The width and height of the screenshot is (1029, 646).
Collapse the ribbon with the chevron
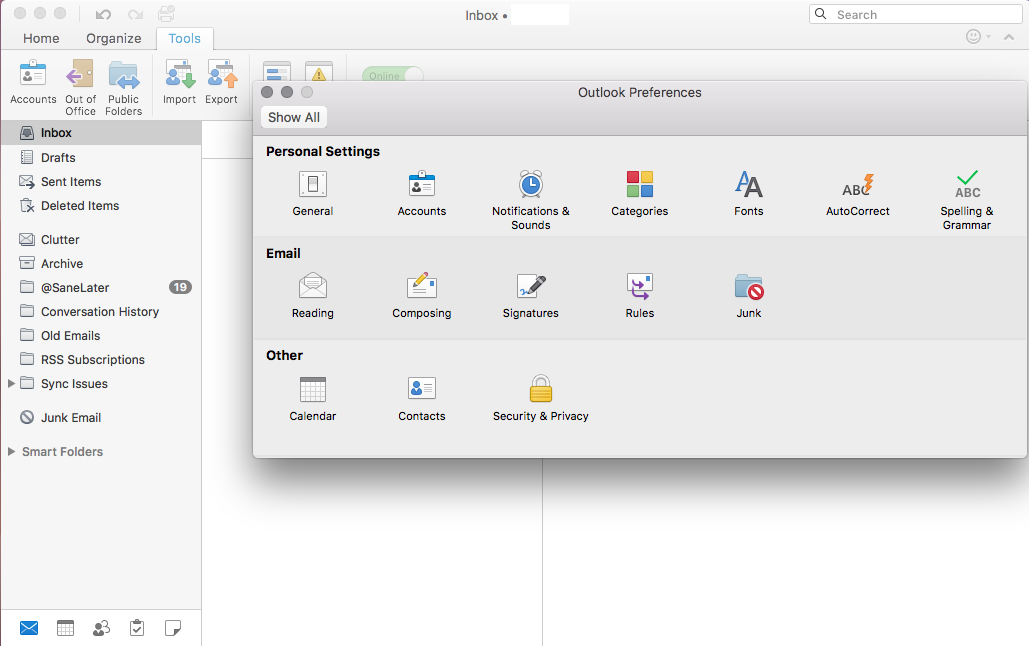[1009, 37]
